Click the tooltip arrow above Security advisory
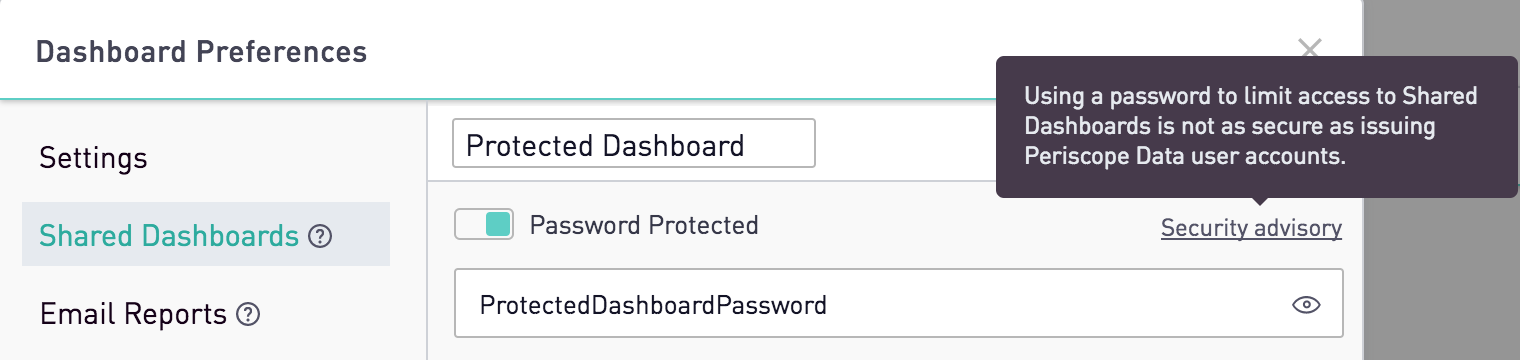1520x360 pixels. [1260, 204]
